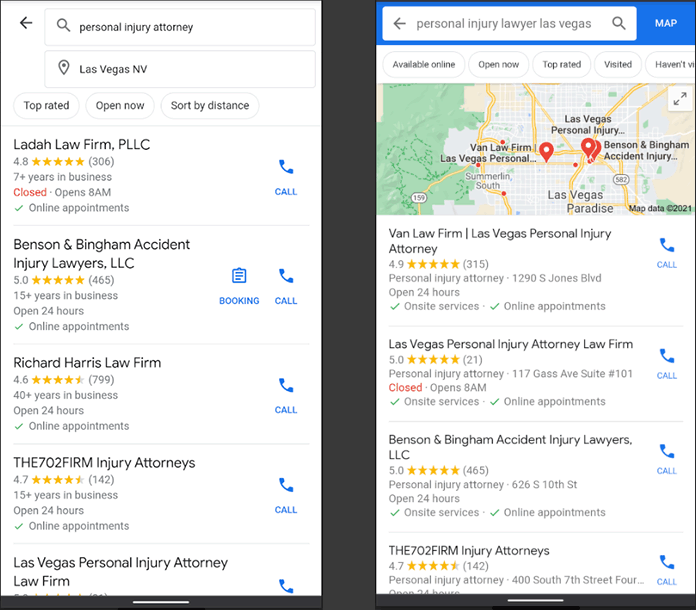Call Van Law Firm
This screenshot has height=610, width=696.
(667, 253)
